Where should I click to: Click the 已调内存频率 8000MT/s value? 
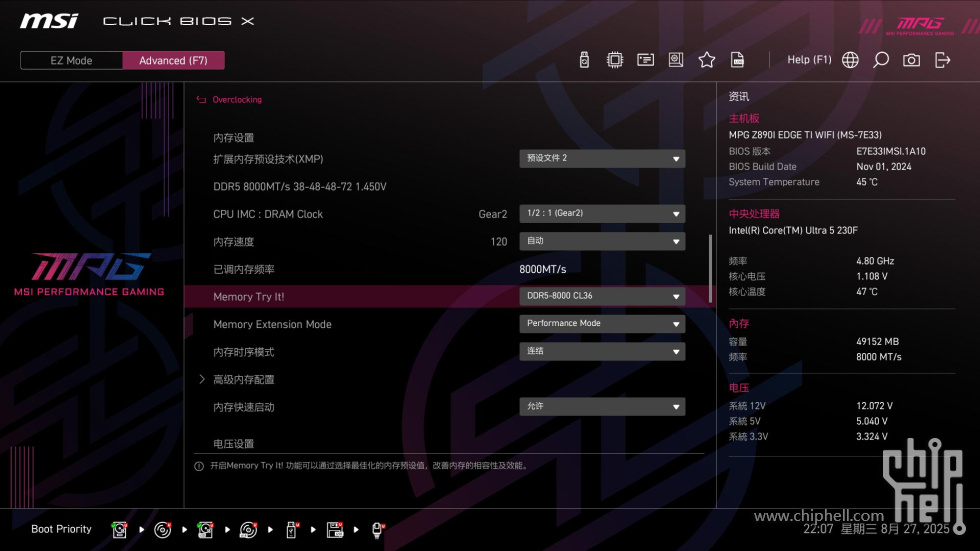click(x=542, y=269)
